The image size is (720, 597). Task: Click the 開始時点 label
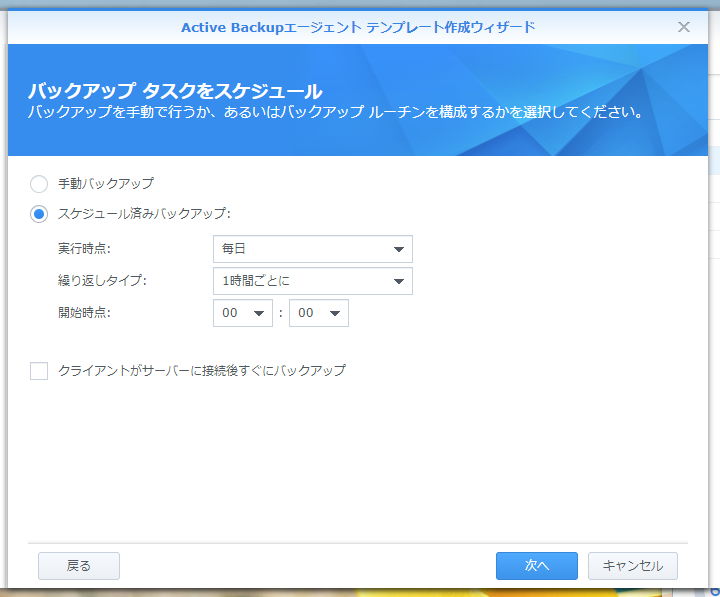click(x=84, y=313)
